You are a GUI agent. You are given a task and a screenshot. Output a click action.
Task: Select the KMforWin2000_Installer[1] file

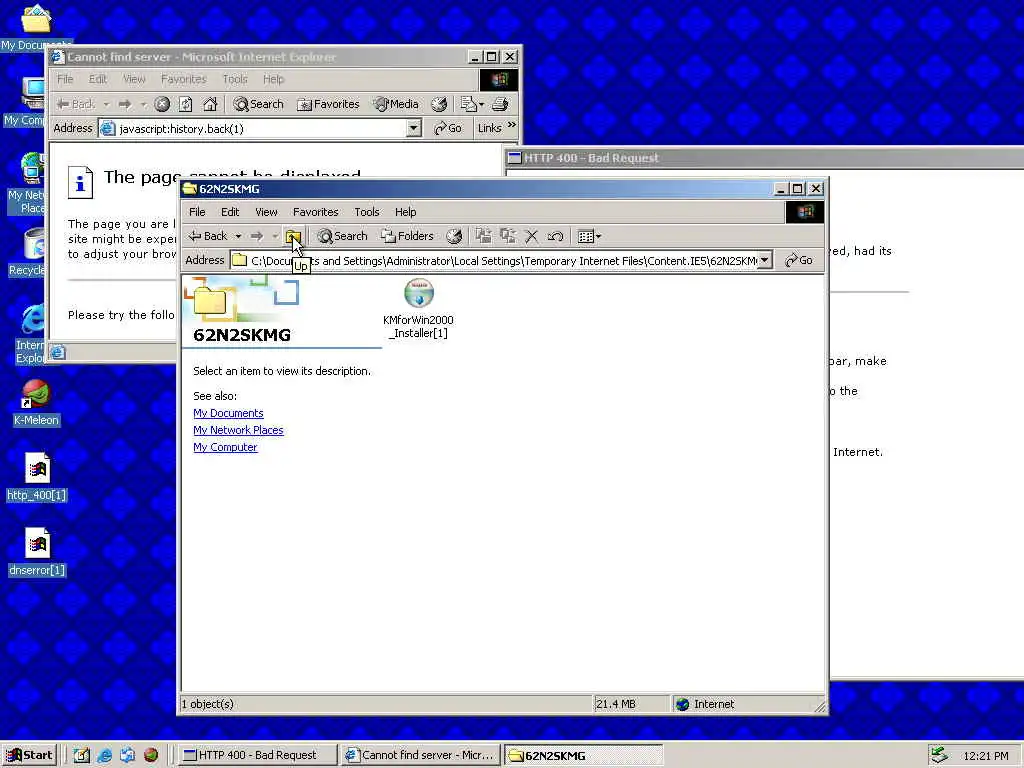[419, 309]
